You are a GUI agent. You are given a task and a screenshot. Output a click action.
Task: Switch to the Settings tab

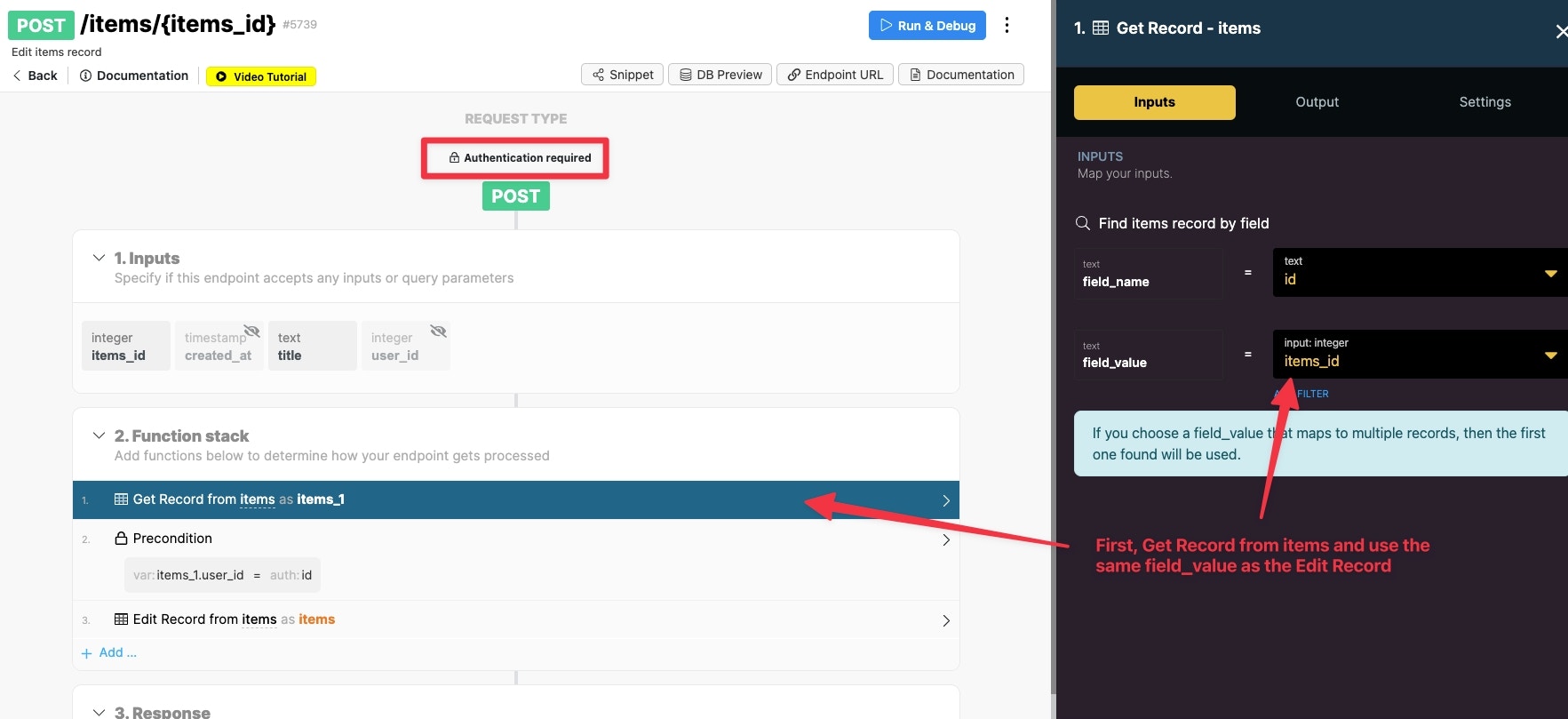[x=1484, y=102]
